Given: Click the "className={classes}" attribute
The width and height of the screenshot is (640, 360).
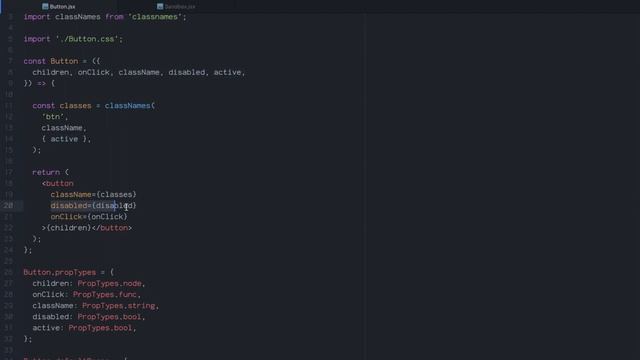Looking at the screenshot, I should pos(93,194).
